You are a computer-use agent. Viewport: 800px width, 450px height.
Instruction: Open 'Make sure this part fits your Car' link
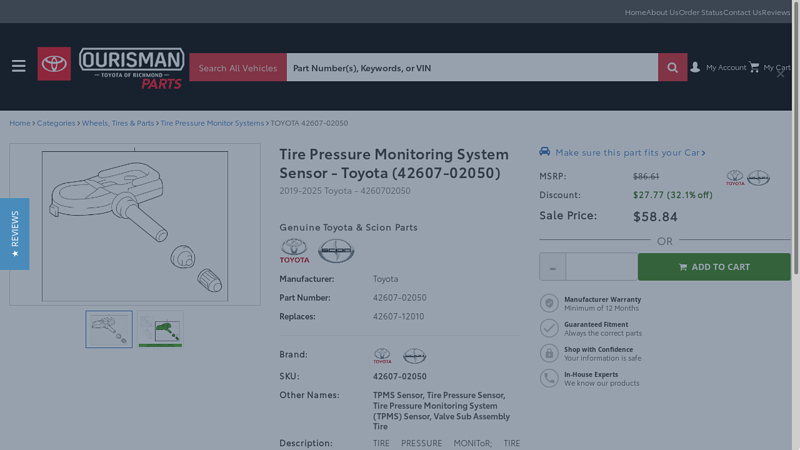(x=630, y=152)
